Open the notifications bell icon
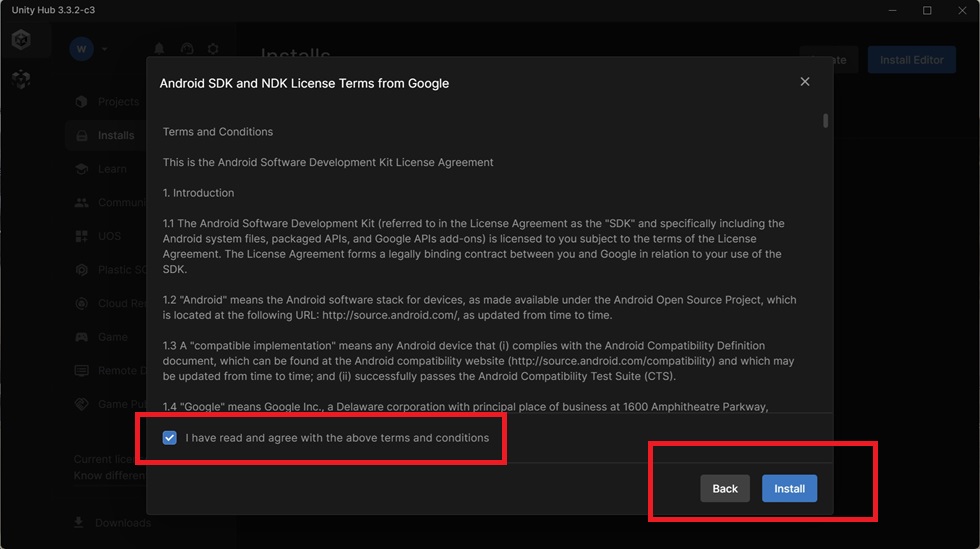The width and height of the screenshot is (980, 549). pos(159,49)
